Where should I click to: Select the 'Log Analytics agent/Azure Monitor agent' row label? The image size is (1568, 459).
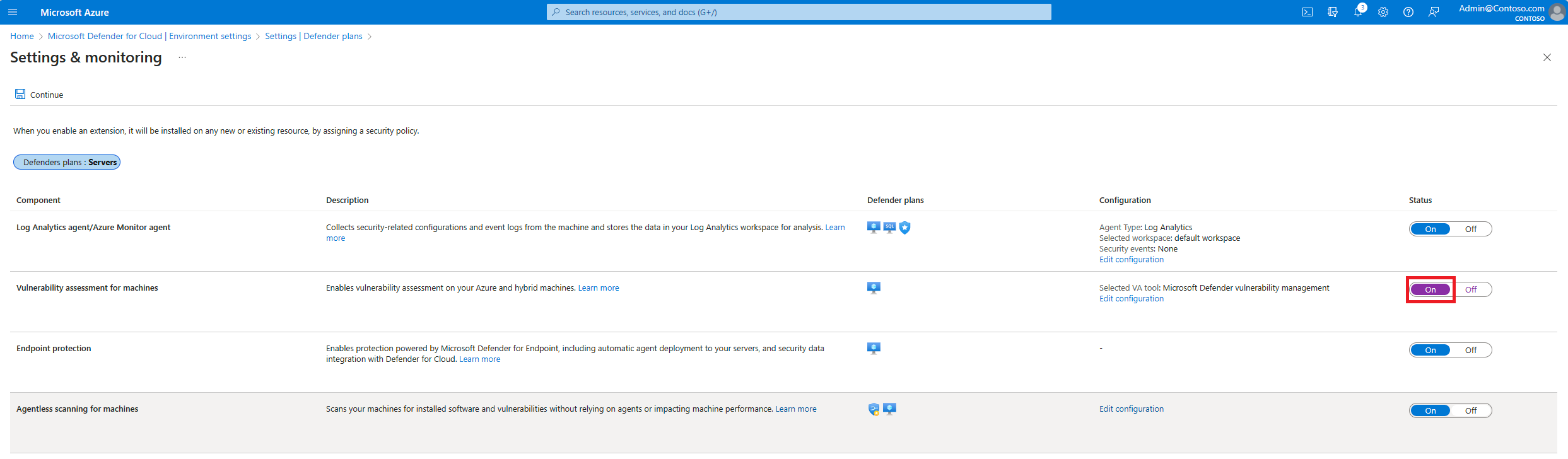(x=93, y=228)
